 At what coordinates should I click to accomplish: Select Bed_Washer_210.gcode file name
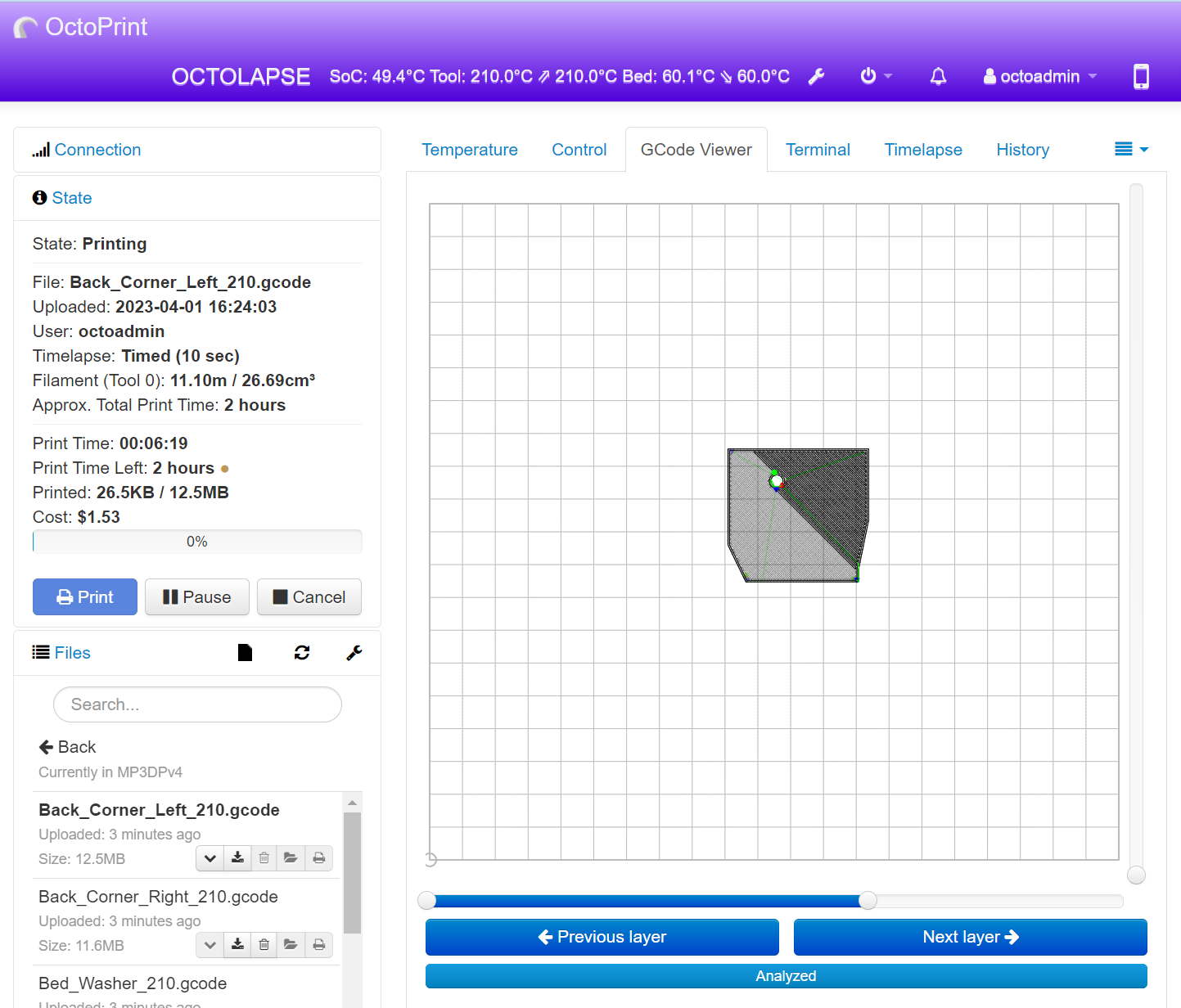point(133,983)
